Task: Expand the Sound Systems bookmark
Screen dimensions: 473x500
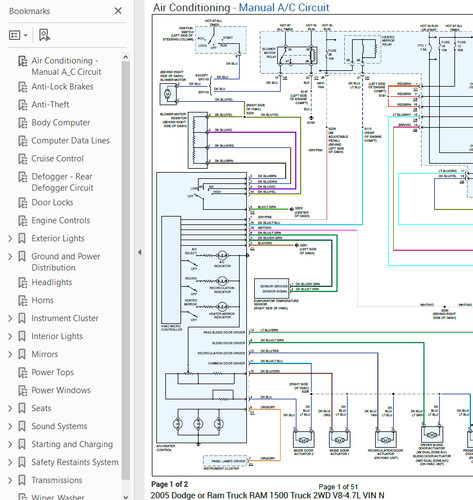Action: coord(10,426)
